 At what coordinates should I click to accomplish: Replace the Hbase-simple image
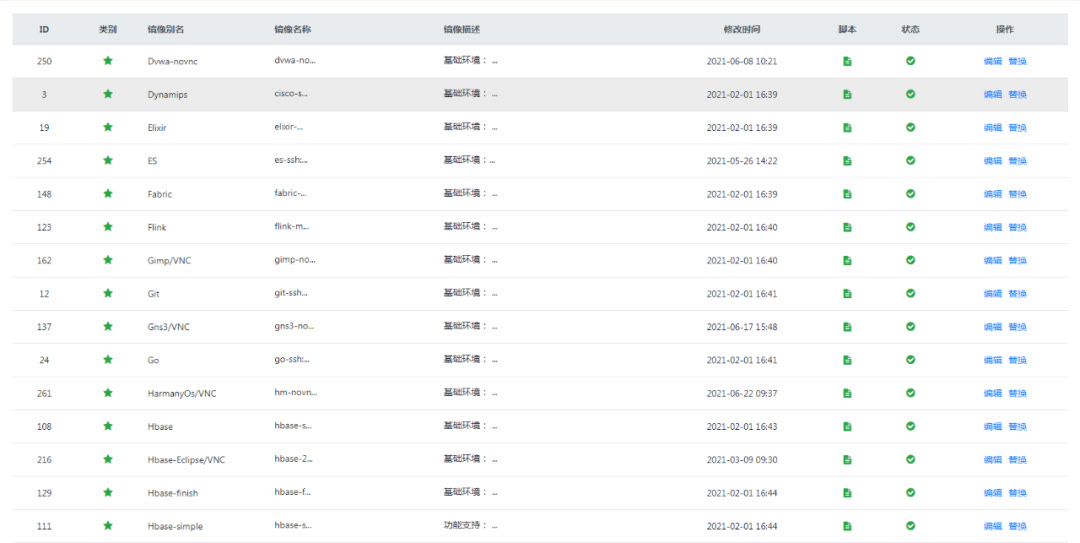click(x=1017, y=526)
